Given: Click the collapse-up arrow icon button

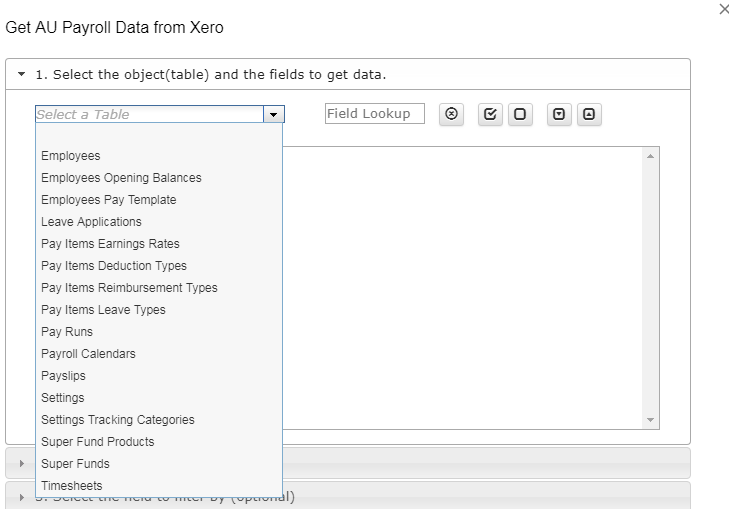Looking at the screenshot, I should click(589, 114).
